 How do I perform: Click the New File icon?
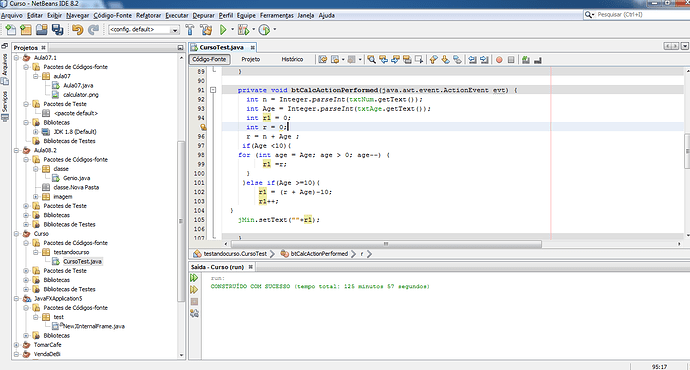pyautogui.click(x=11, y=29)
